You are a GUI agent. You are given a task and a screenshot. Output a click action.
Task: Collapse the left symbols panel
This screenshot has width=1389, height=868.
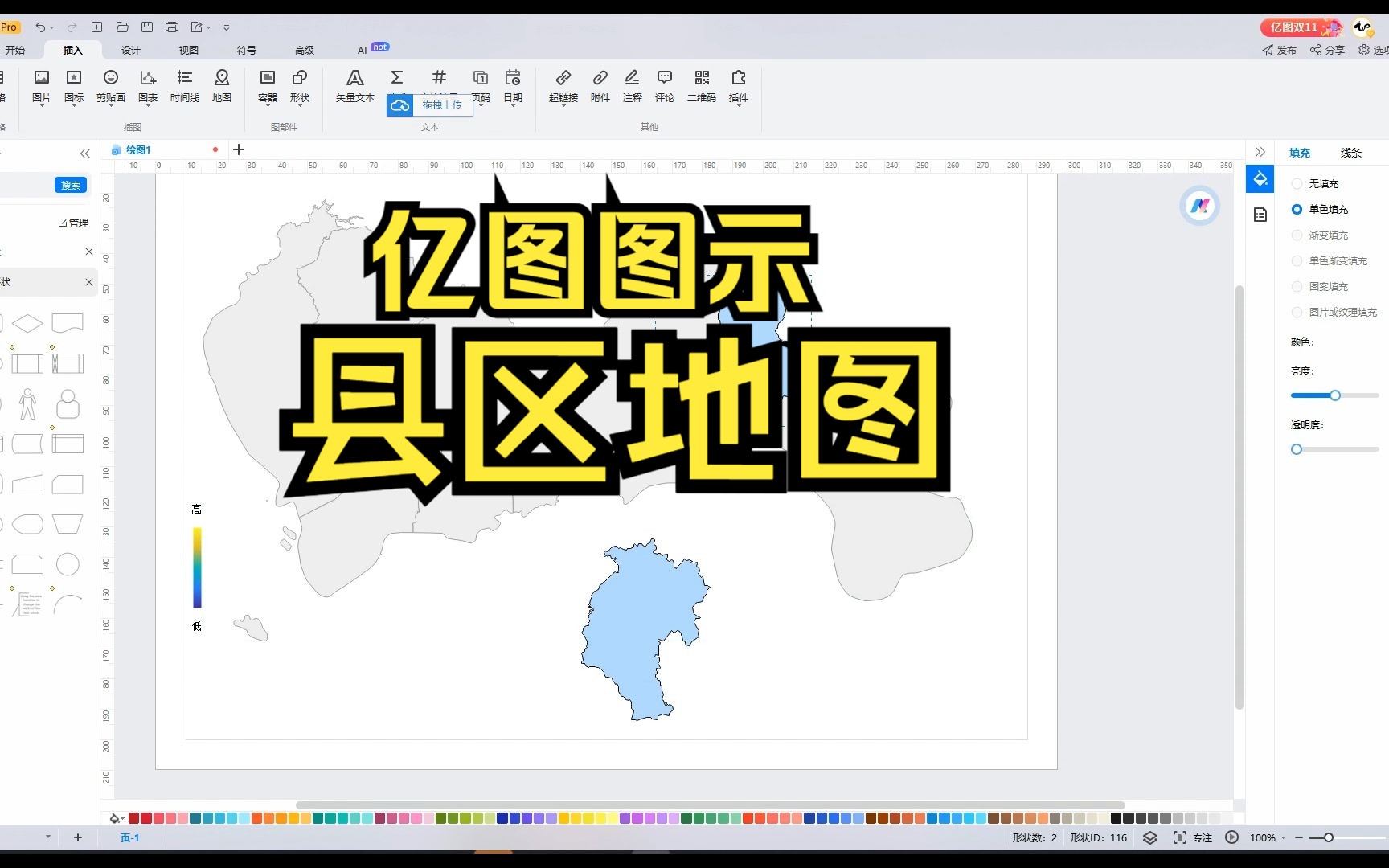[x=85, y=153]
